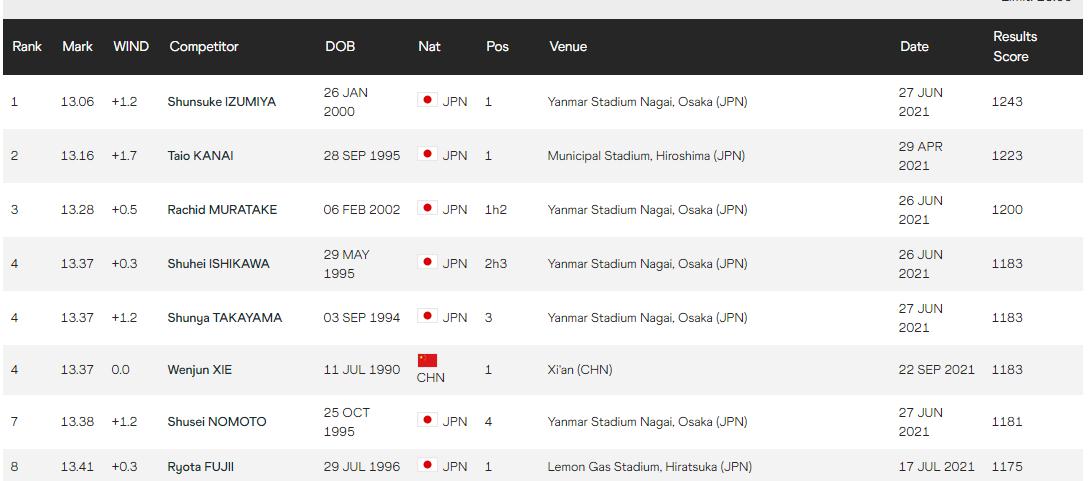Select Shusei NOMOTO competitor name

click(217, 422)
